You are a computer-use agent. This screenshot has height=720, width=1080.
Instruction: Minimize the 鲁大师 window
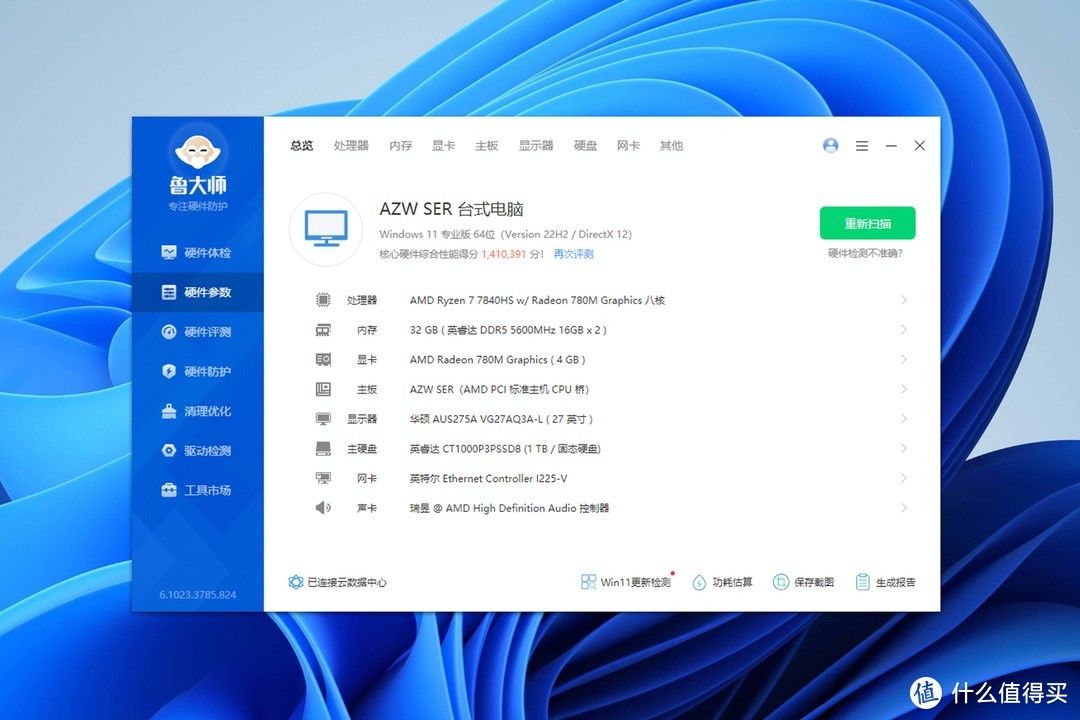click(x=891, y=146)
